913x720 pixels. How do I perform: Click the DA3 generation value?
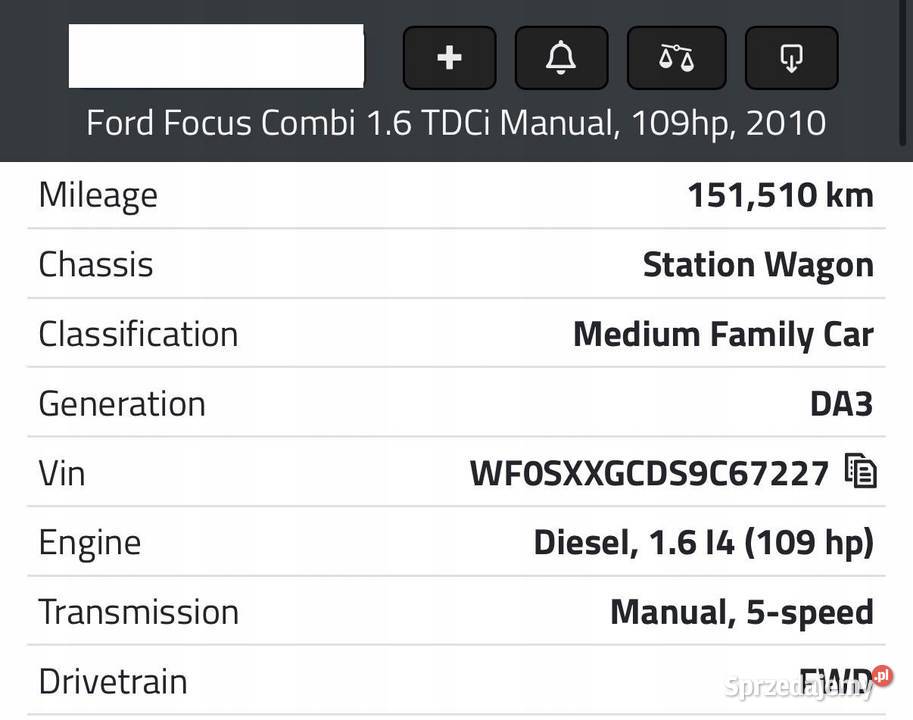pos(842,404)
